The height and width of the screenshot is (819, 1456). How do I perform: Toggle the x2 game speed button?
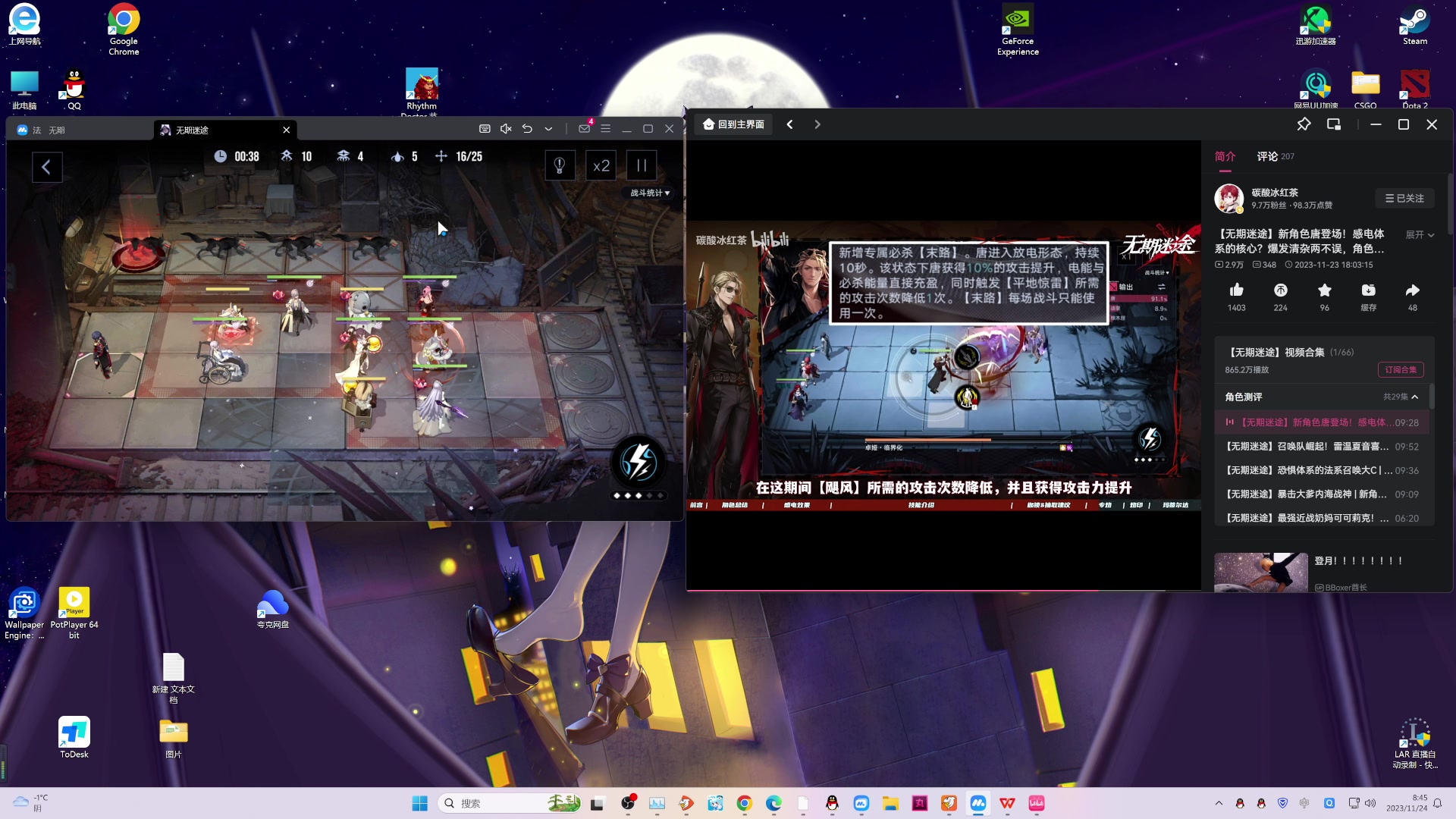point(601,166)
